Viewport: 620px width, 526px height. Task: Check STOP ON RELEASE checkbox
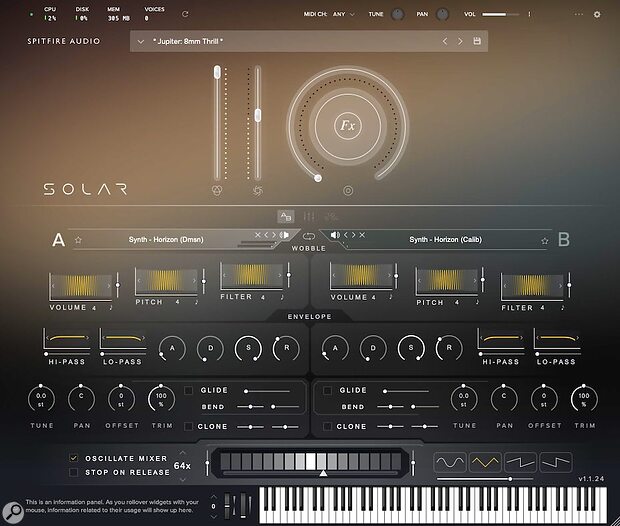74,472
